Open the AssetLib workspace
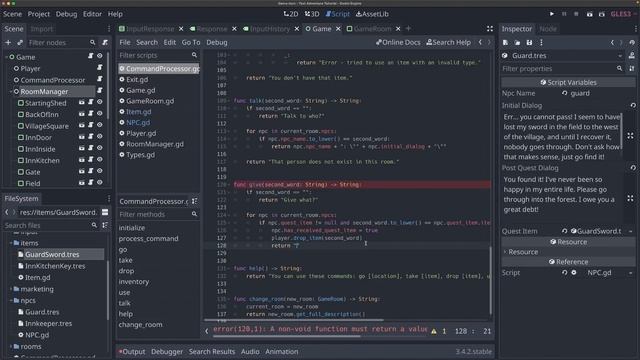Screen dimensions: 640x360 pyautogui.click(x=372, y=14)
